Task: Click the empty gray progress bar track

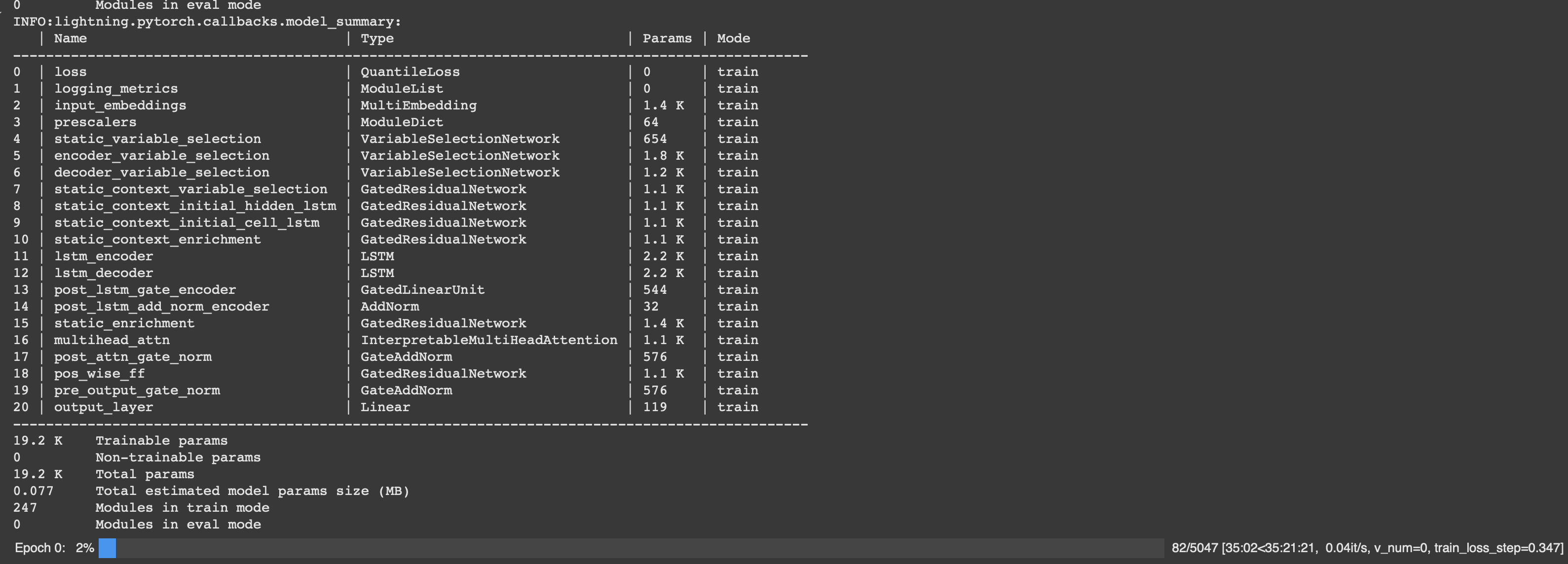Action: [639, 548]
